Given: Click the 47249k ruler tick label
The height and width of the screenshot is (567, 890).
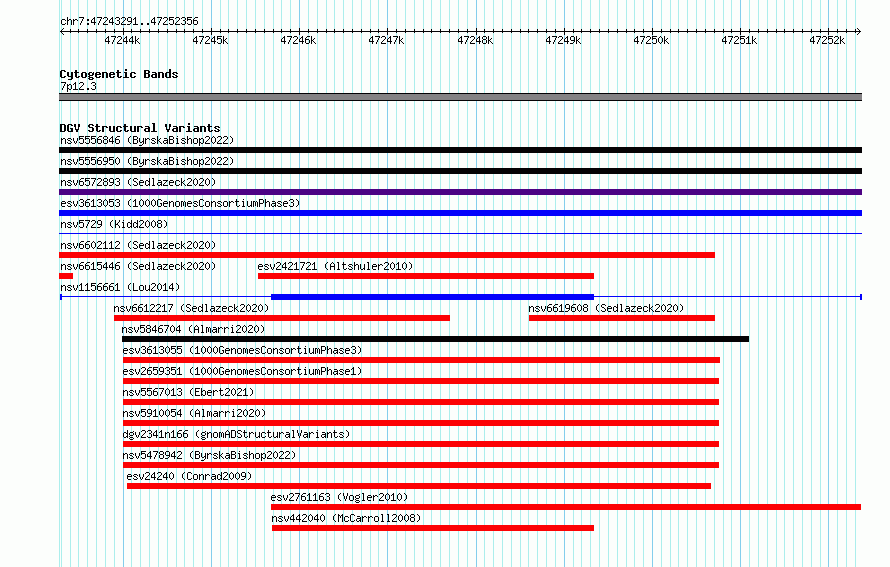Looking at the screenshot, I should [x=563, y=40].
